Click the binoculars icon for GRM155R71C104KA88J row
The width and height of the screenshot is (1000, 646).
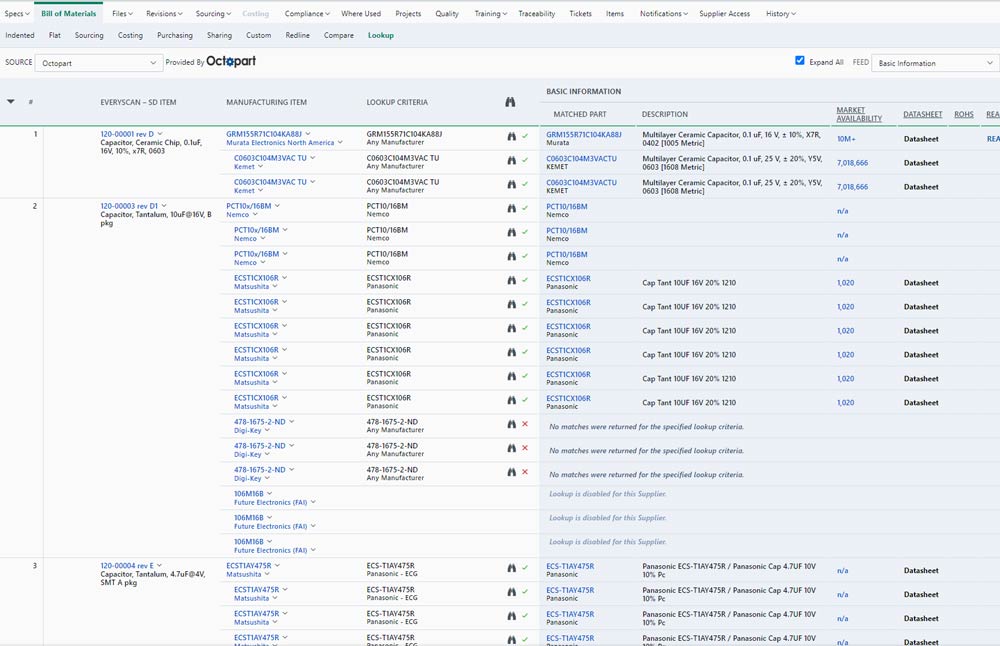click(511, 136)
